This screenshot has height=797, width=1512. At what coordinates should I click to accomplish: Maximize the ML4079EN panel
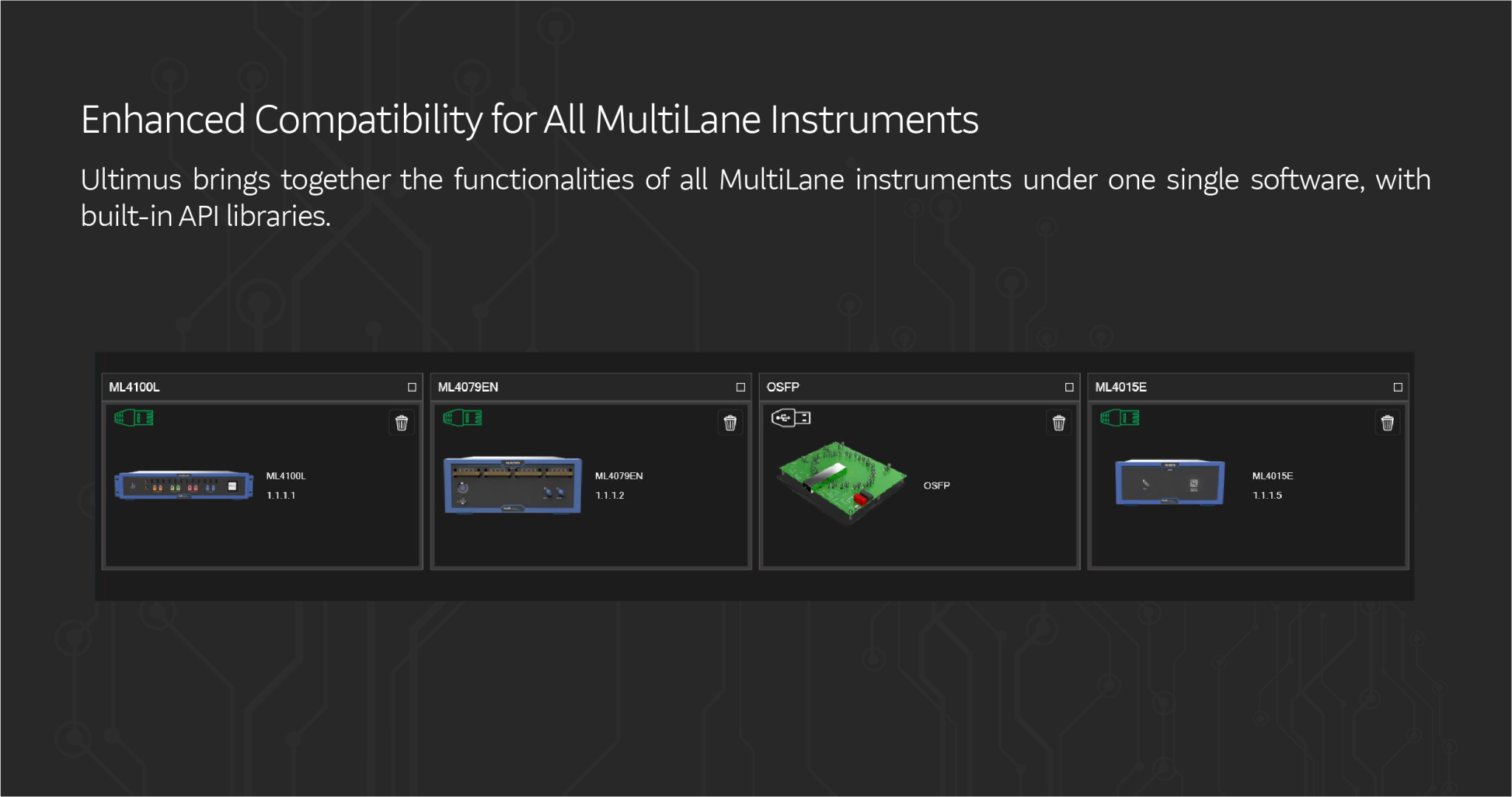click(740, 387)
